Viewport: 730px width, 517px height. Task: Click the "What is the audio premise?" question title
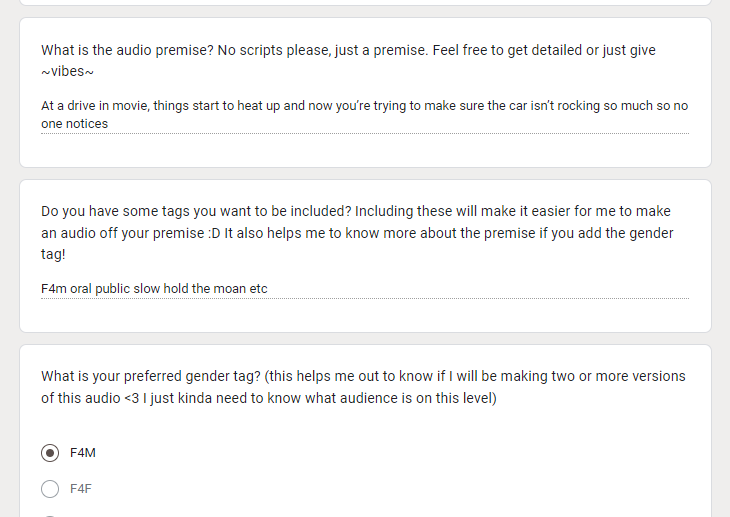pos(348,61)
